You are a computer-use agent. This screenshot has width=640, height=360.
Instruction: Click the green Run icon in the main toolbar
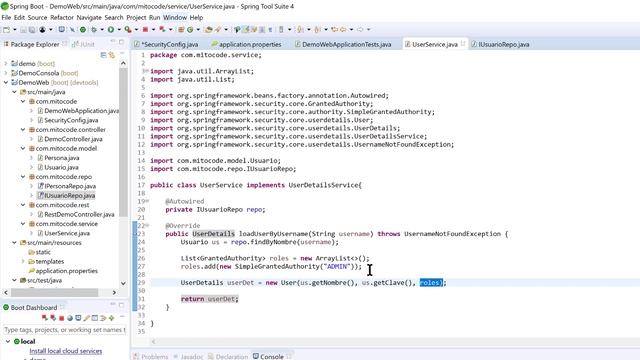pyautogui.click(x=111, y=29)
